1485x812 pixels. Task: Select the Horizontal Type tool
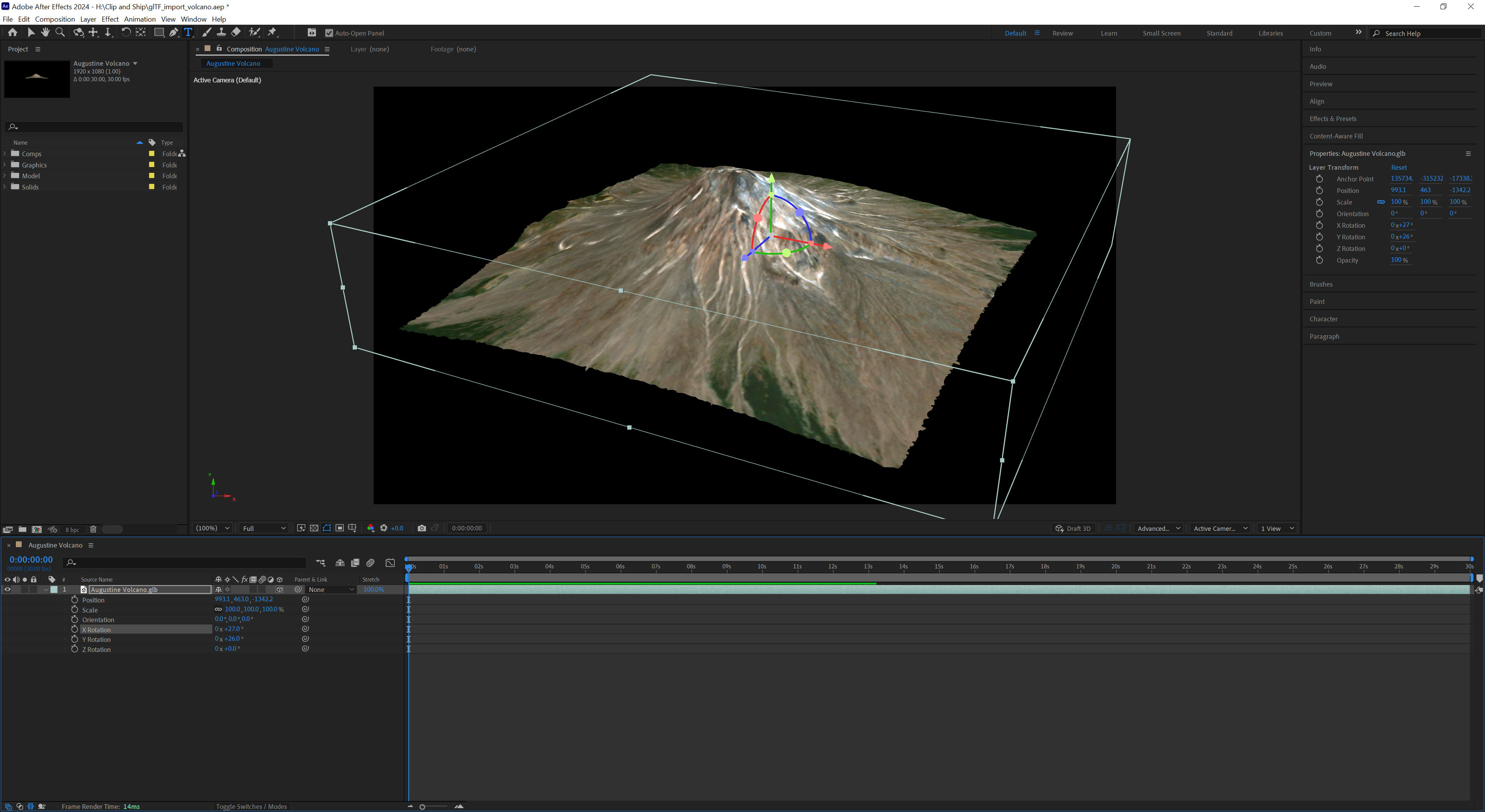click(x=188, y=32)
